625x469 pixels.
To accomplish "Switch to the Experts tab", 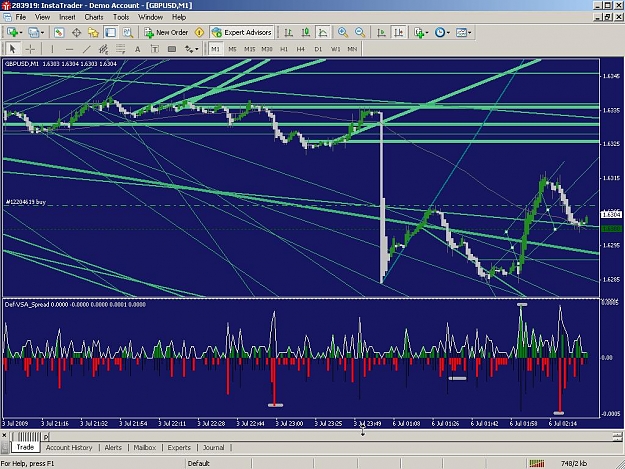I will 179,447.
